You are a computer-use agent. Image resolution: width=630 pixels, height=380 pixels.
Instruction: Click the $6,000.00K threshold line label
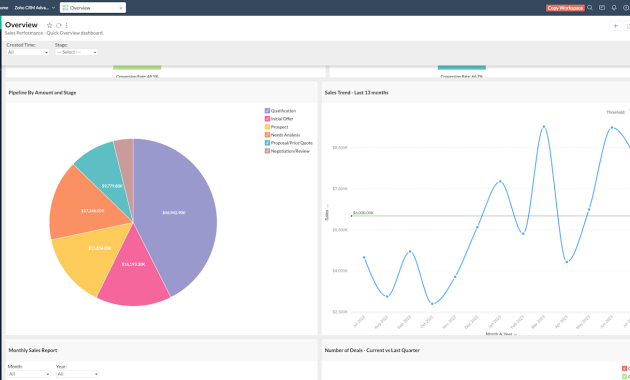point(363,213)
